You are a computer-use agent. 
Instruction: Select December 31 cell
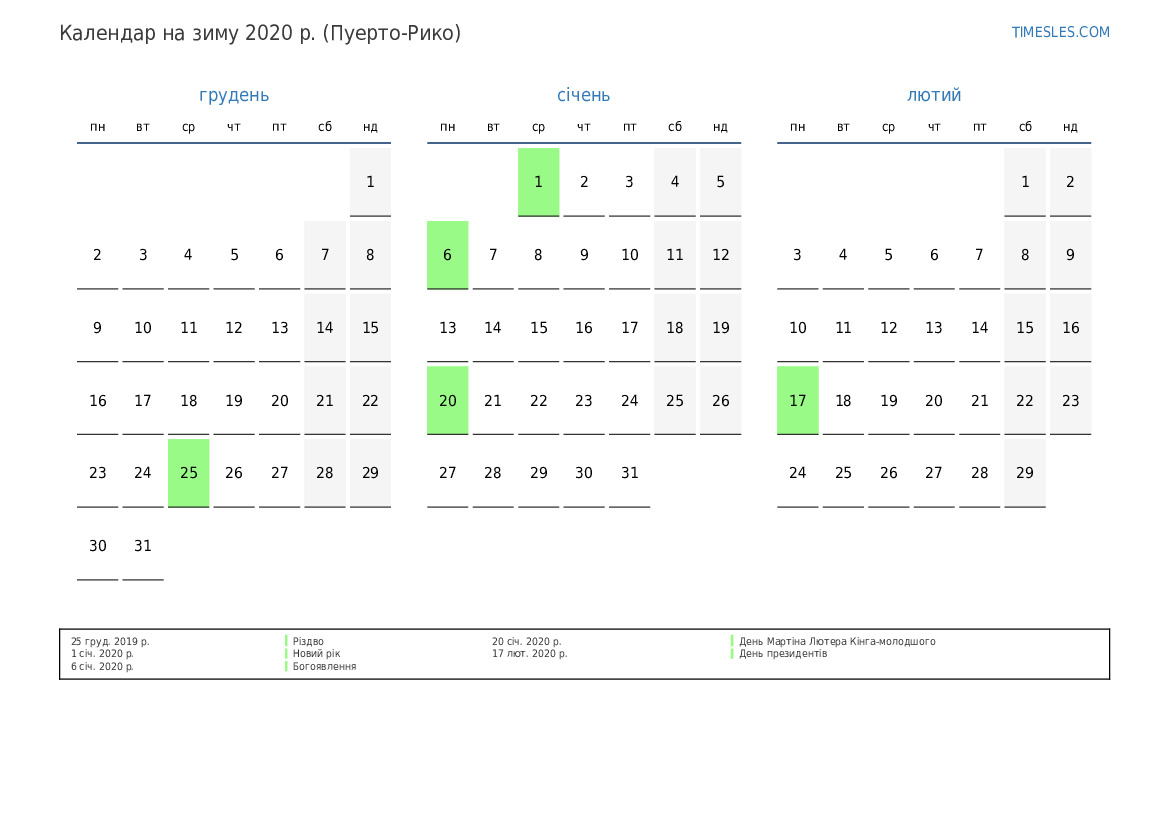click(x=143, y=547)
